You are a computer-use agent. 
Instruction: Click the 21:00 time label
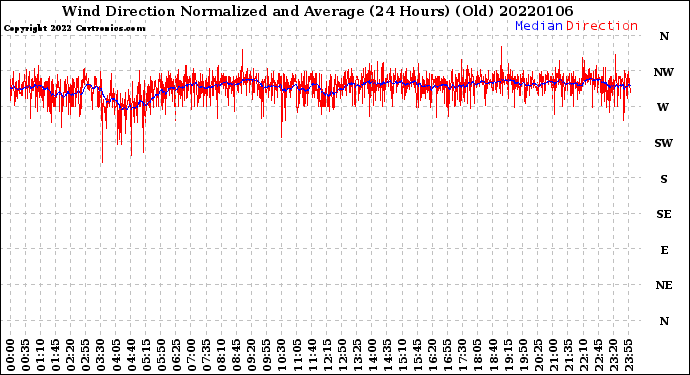553,355
